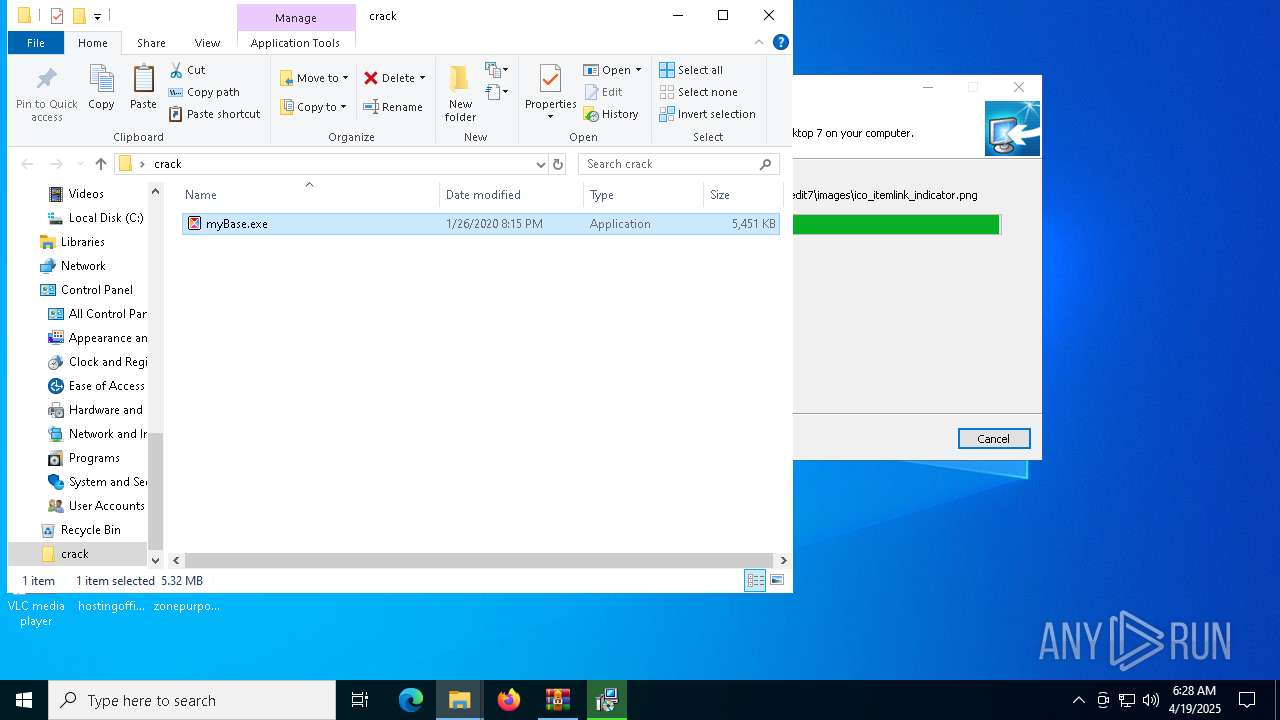Open address bar history dropdown

point(541,164)
